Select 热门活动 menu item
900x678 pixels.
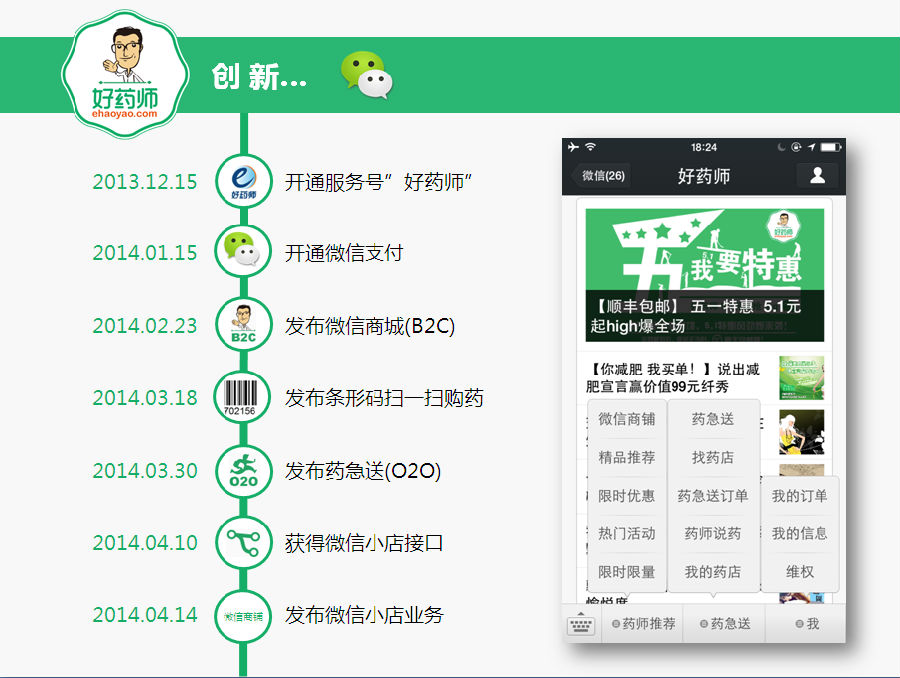coord(627,534)
